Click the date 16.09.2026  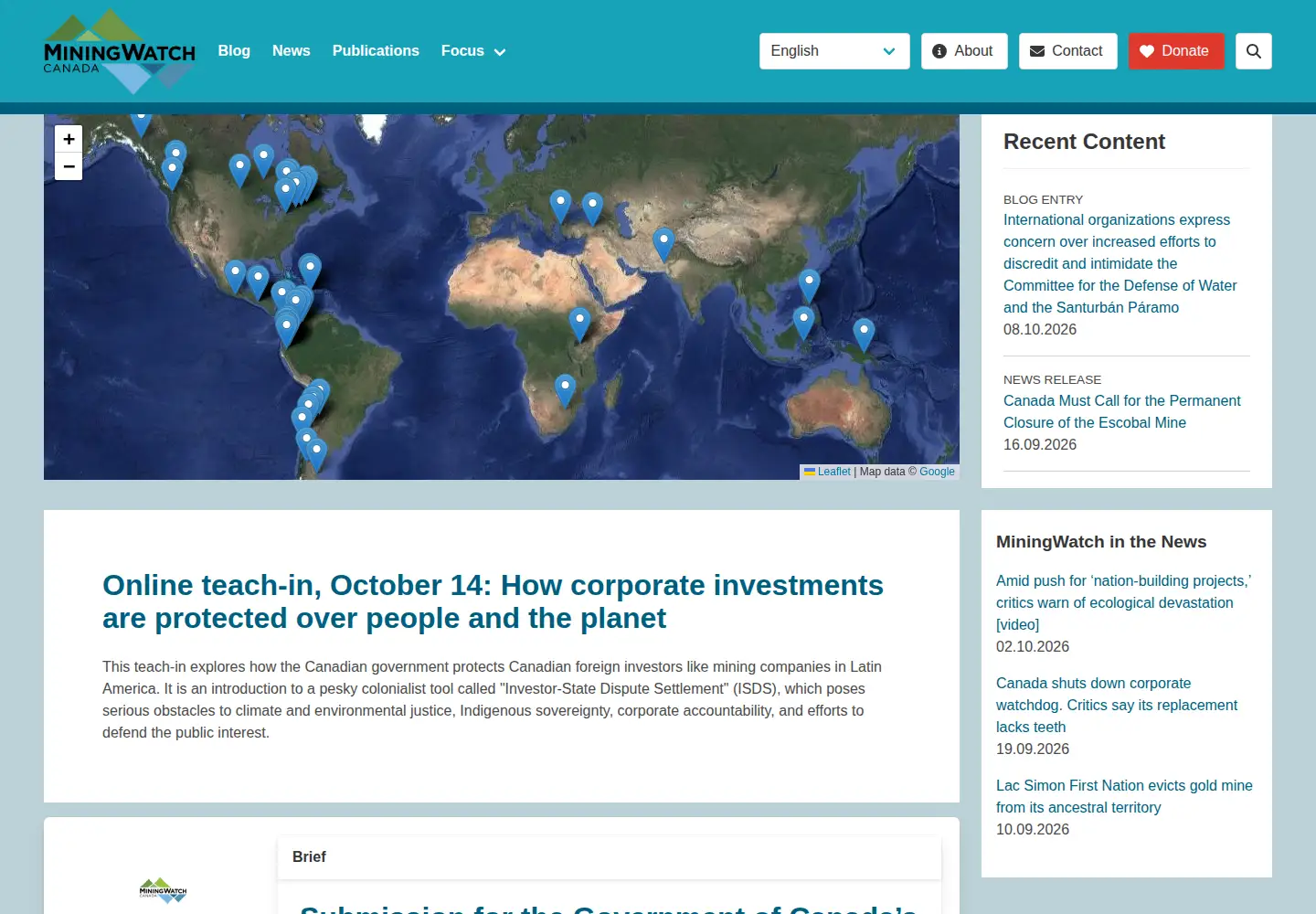[1040, 444]
